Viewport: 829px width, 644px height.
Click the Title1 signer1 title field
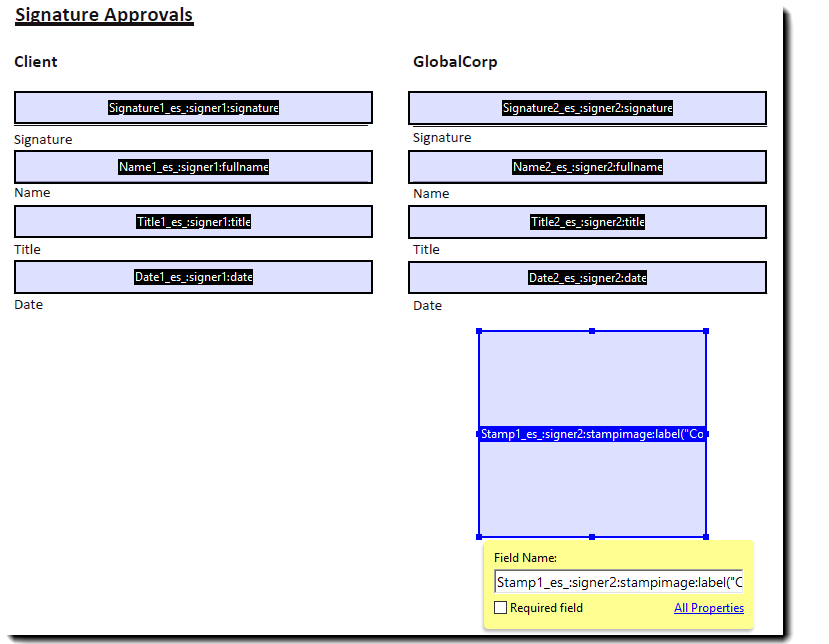(193, 222)
